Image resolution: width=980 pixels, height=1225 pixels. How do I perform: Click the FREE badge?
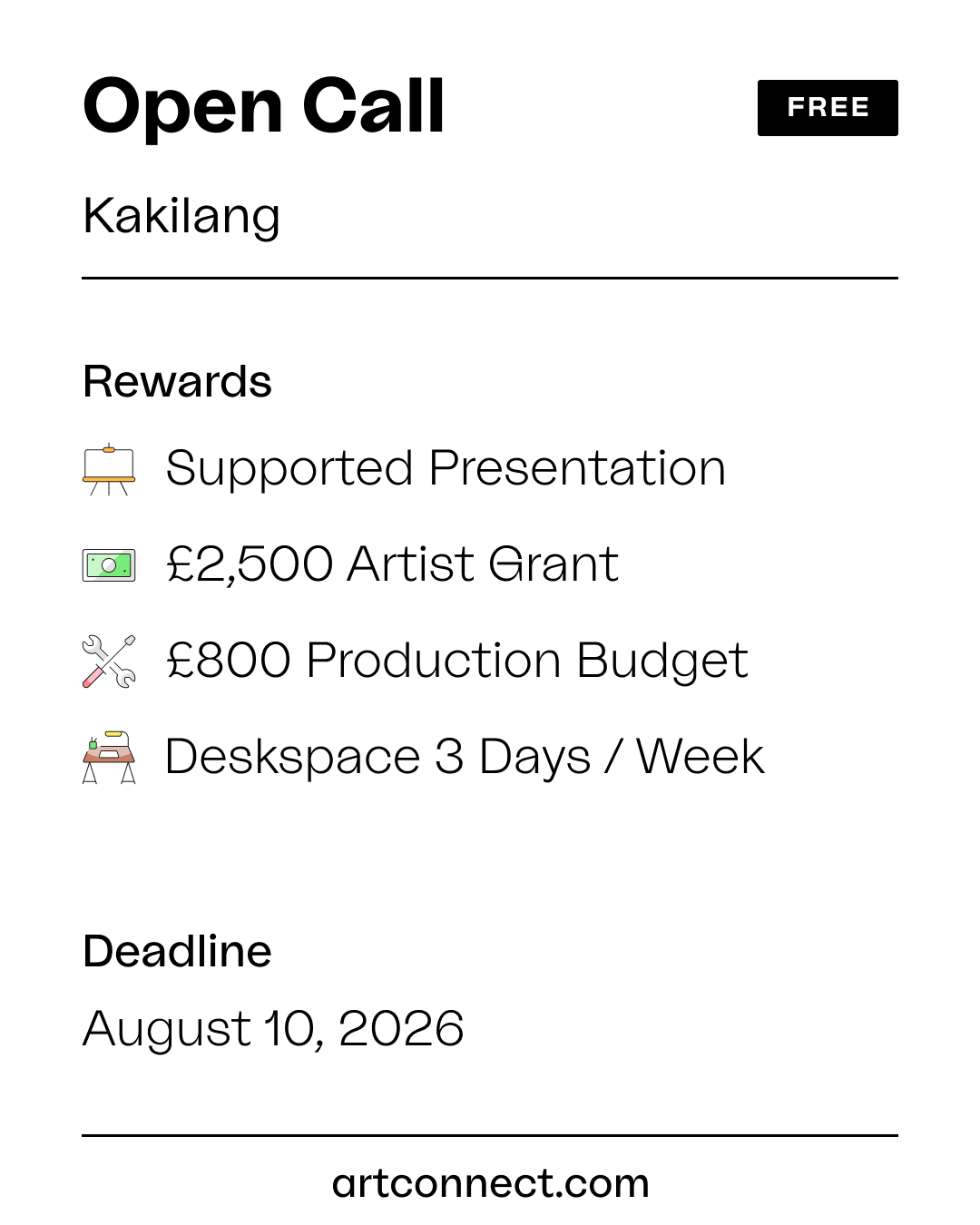tap(828, 108)
